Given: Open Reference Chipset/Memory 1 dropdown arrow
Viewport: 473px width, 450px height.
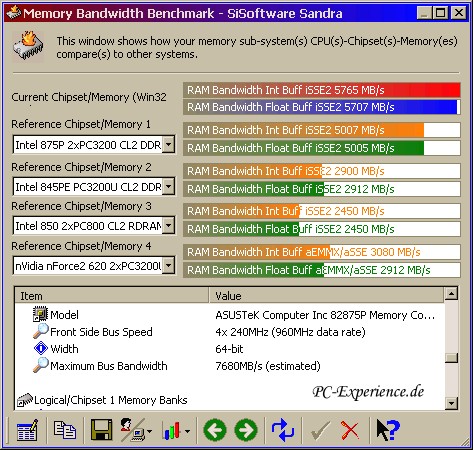Looking at the screenshot, I should pos(169,145).
